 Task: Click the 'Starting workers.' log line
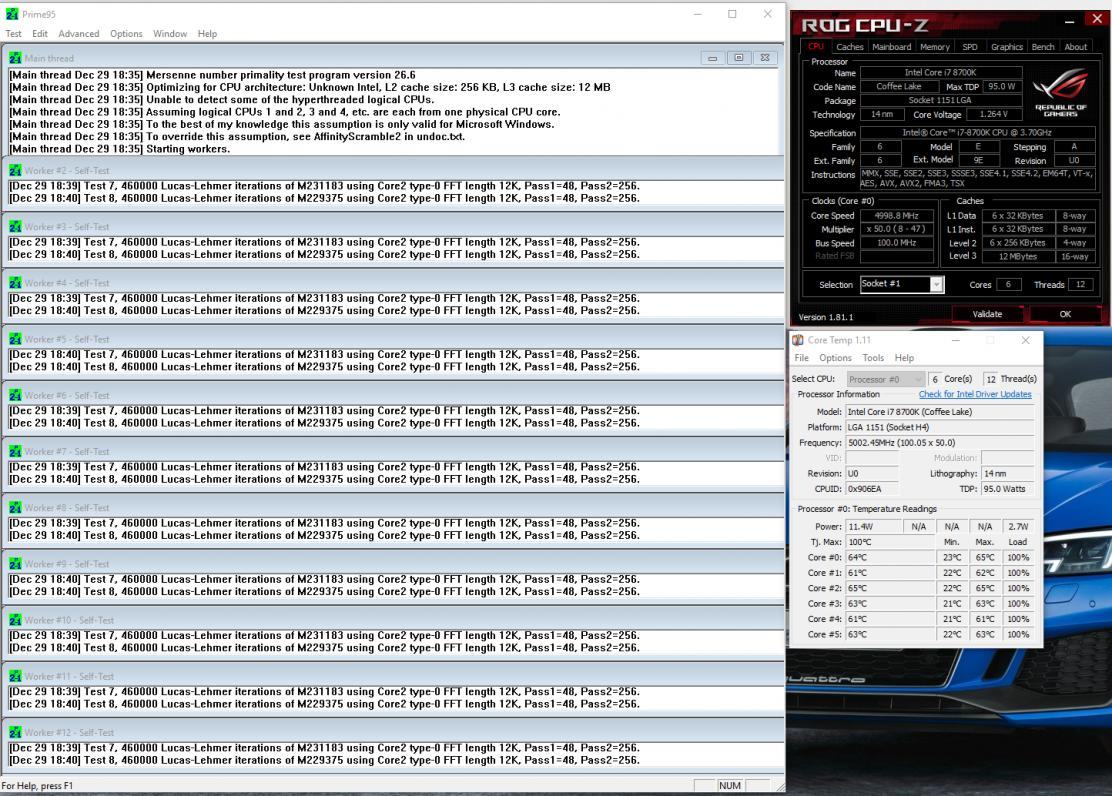[119, 149]
